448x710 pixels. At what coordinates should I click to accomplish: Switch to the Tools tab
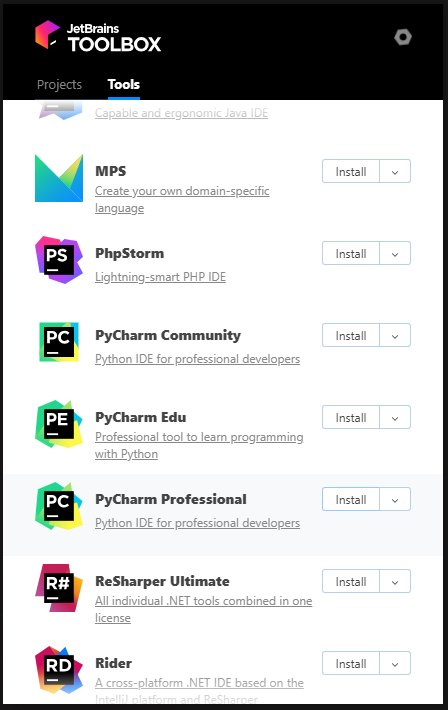click(x=124, y=85)
